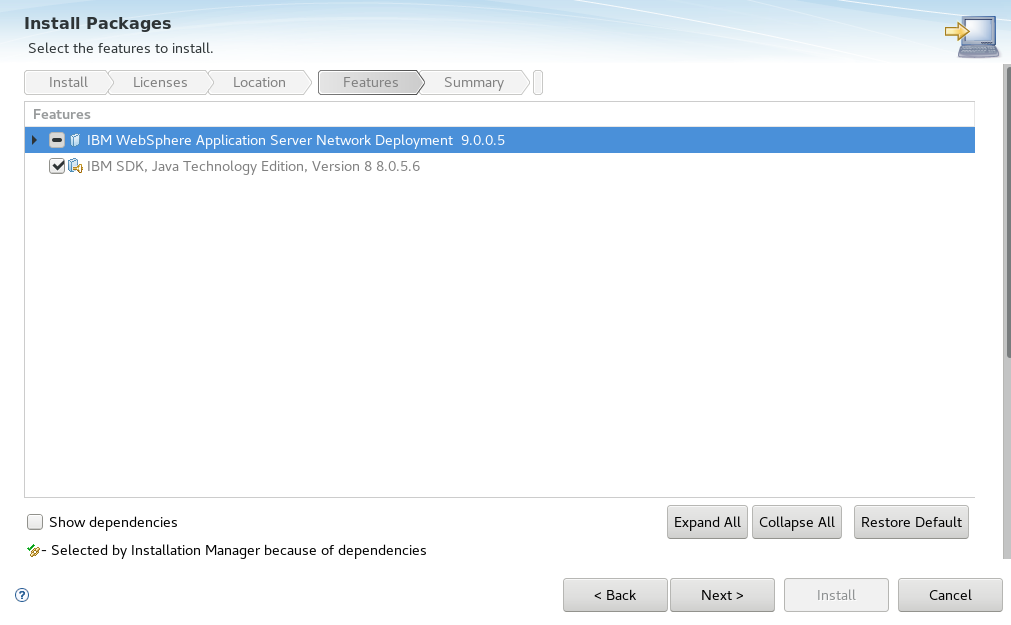Click the 'Selected by Installation Manager' legend text

[x=239, y=550]
